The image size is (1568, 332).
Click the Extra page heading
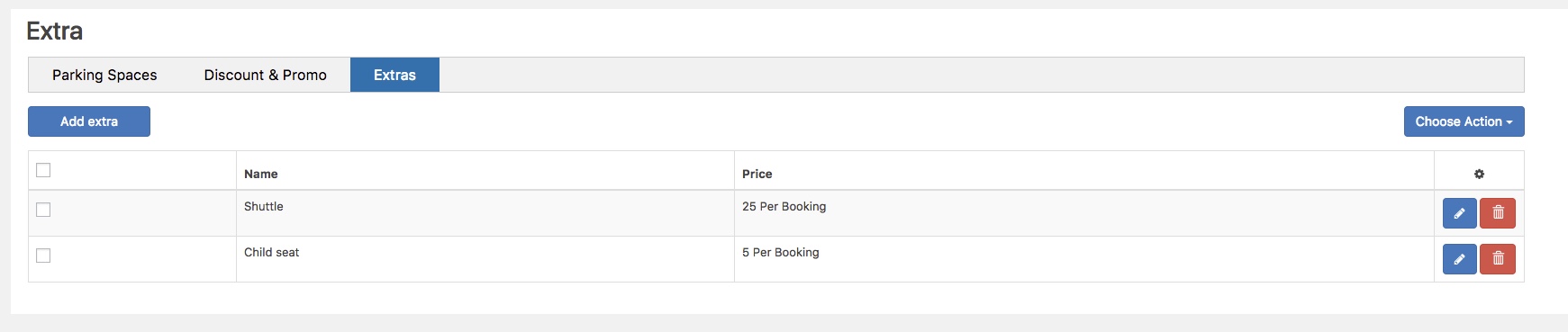[x=55, y=31]
